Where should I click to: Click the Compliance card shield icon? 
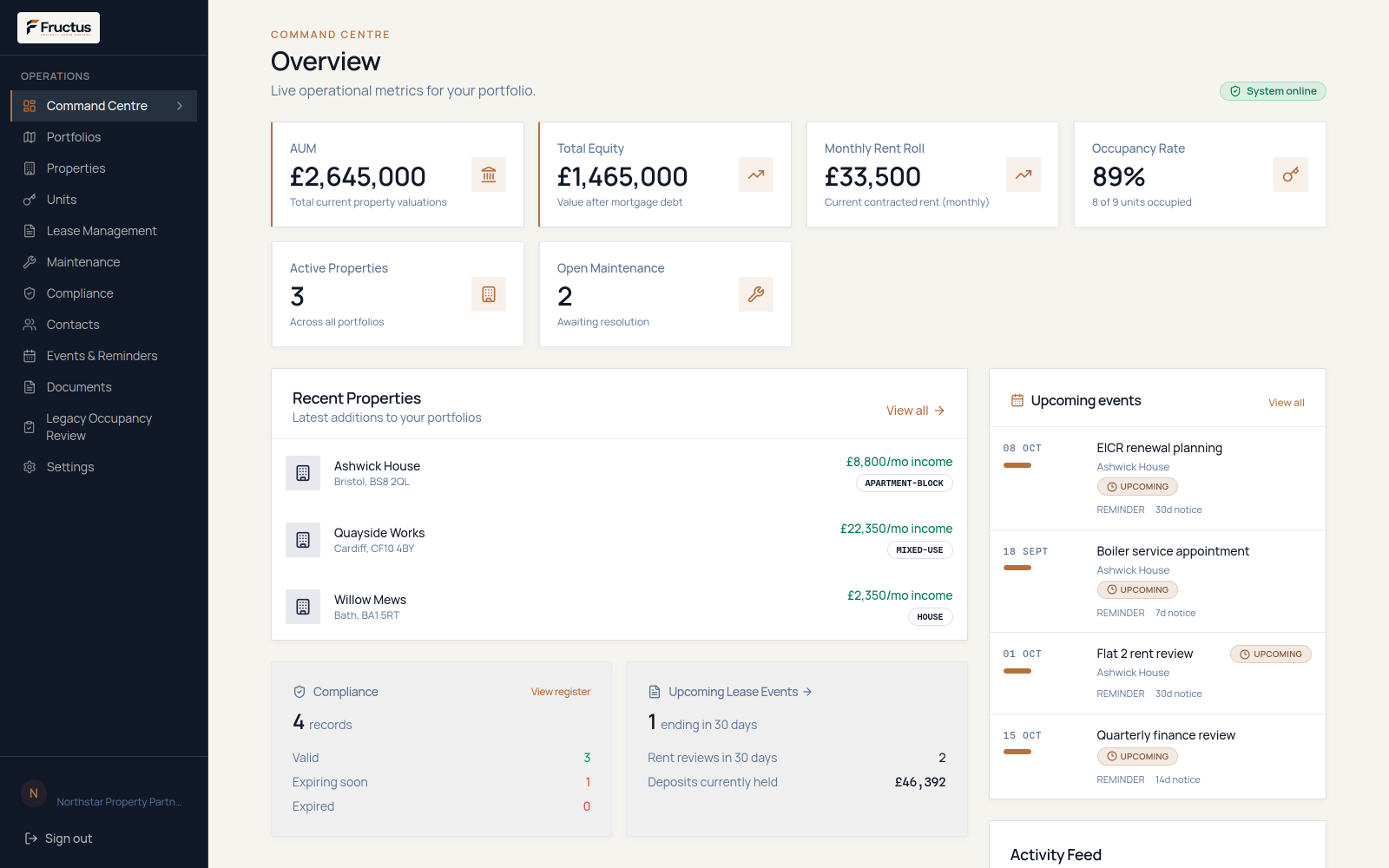click(x=300, y=692)
